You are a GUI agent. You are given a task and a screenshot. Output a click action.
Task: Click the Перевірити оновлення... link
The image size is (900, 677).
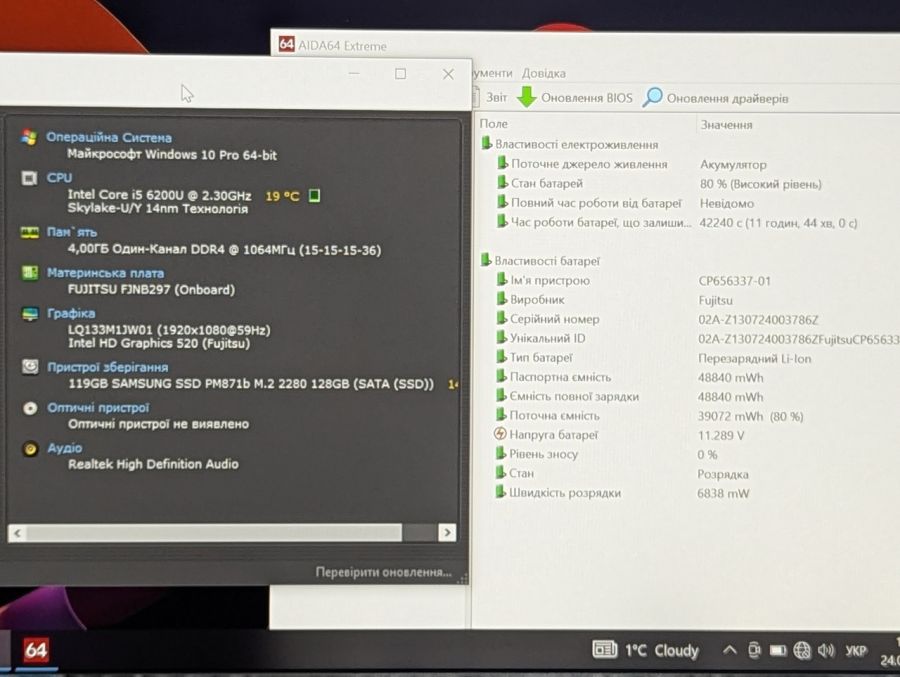(383, 572)
